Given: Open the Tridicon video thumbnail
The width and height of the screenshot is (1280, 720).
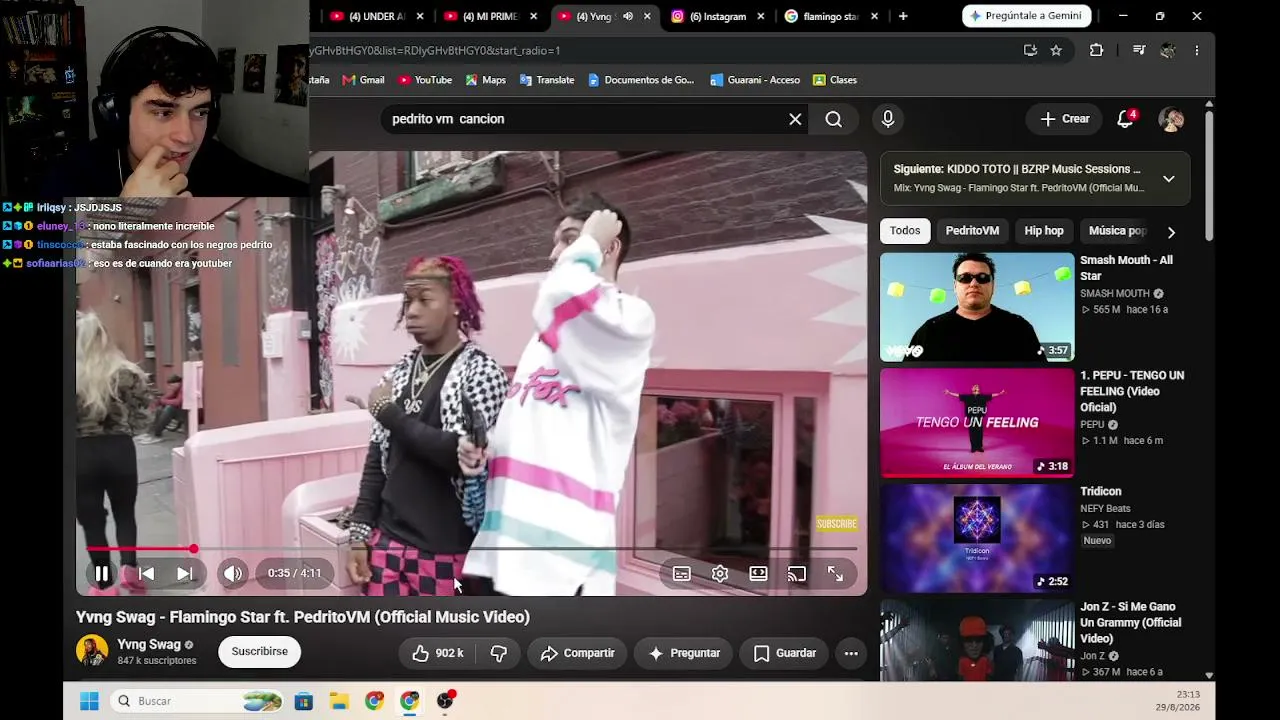Looking at the screenshot, I should pyautogui.click(x=977, y=538).
